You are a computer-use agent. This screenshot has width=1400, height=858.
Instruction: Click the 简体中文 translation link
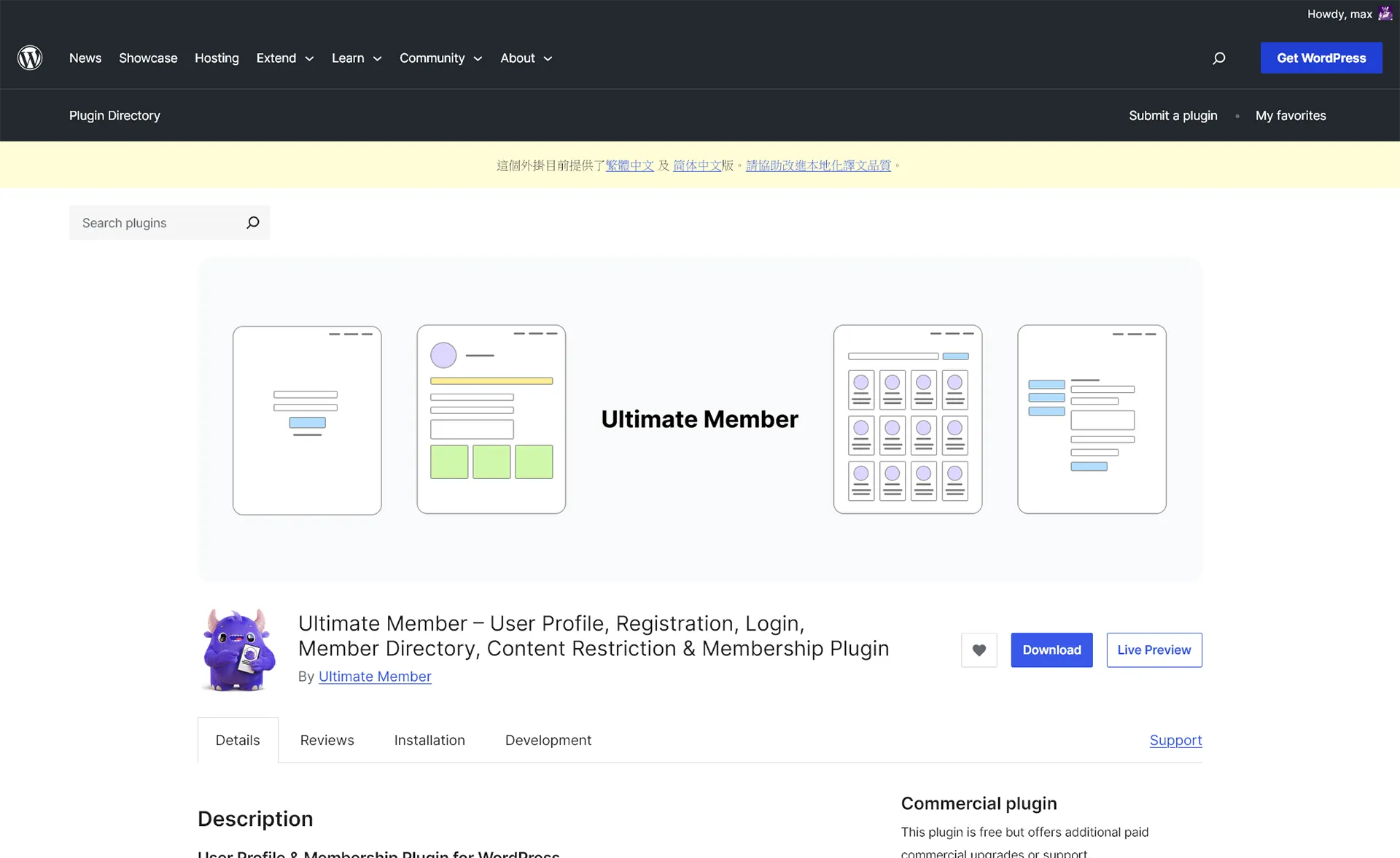pyautogui.click(x=697, y=165)
